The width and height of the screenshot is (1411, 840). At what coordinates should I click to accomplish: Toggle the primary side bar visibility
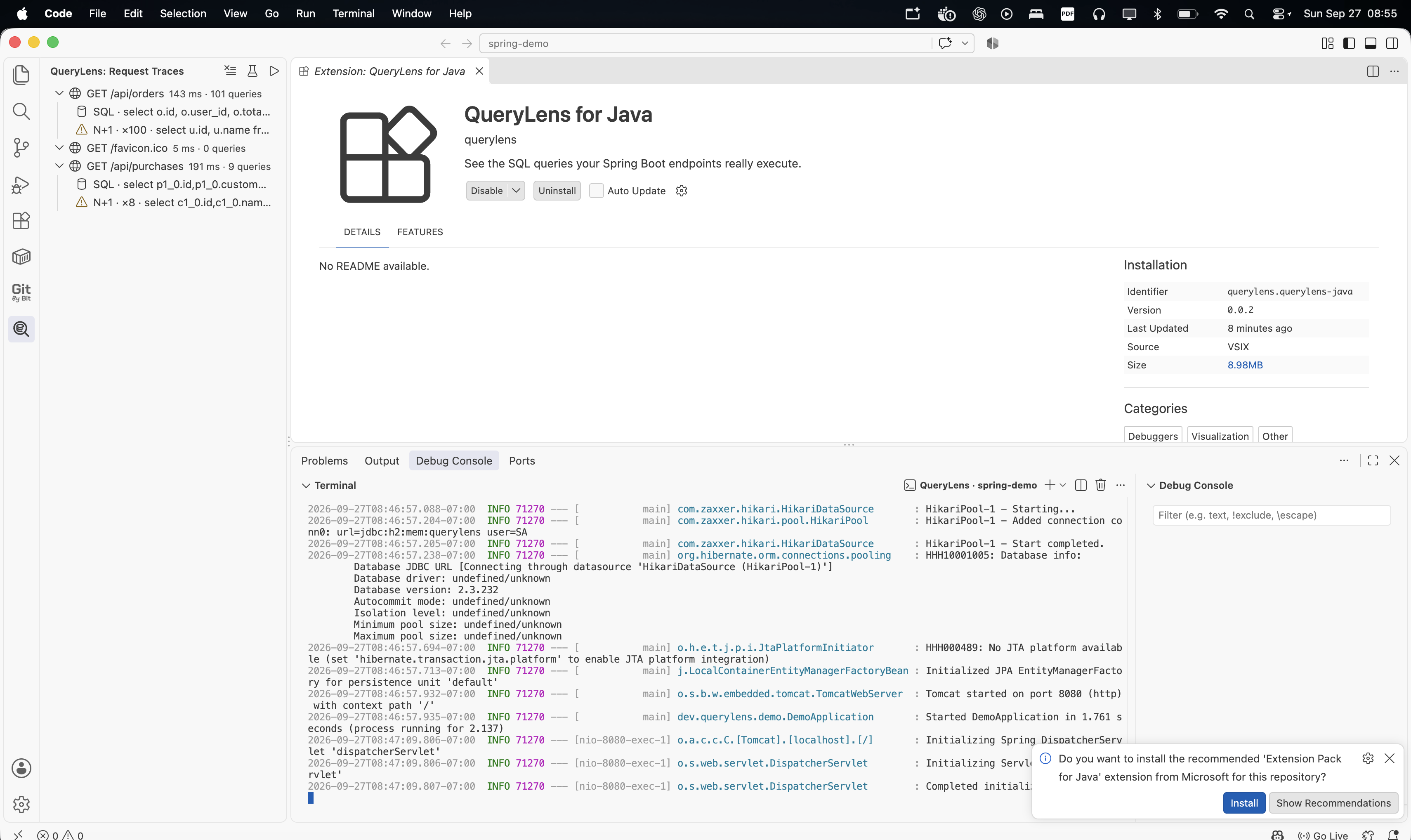coord(1349,44)
